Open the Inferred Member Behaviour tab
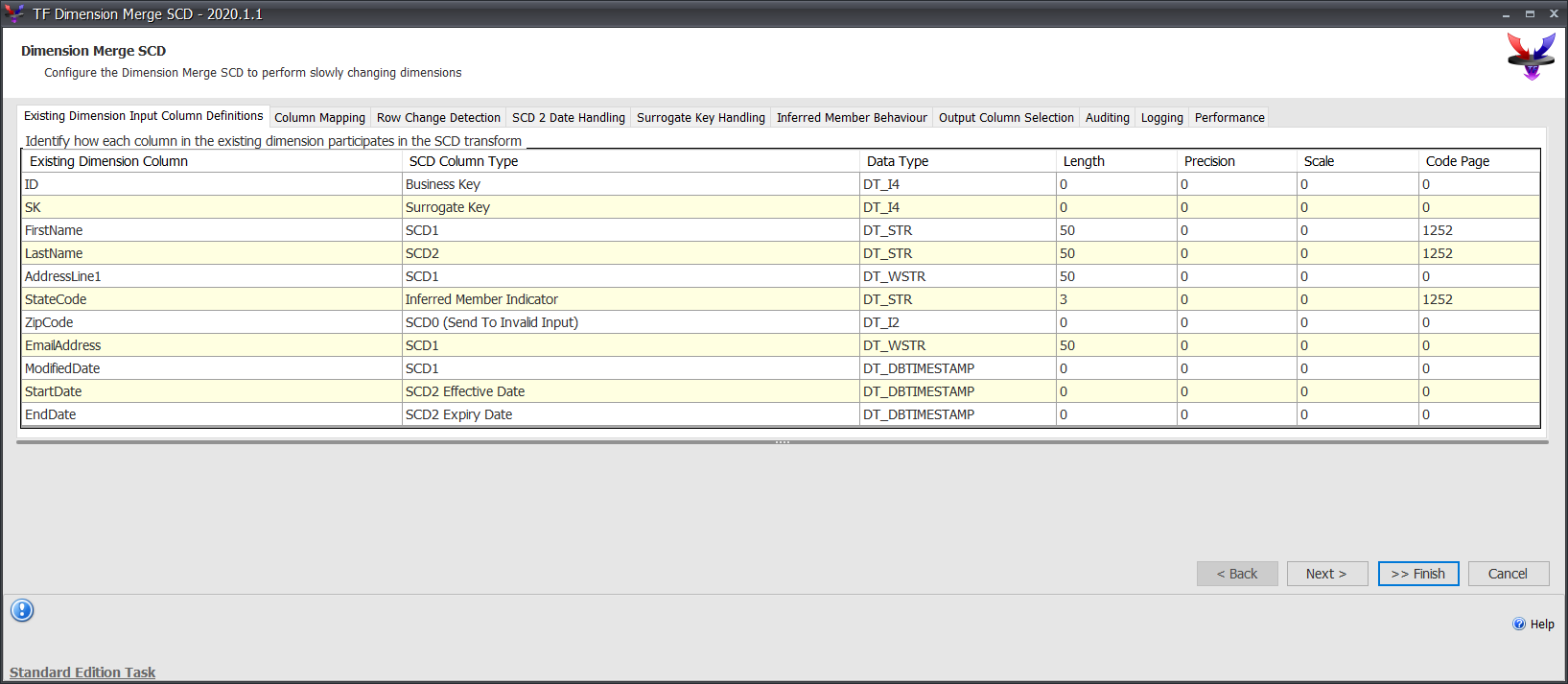1568x684 pixels. (852, 117)
